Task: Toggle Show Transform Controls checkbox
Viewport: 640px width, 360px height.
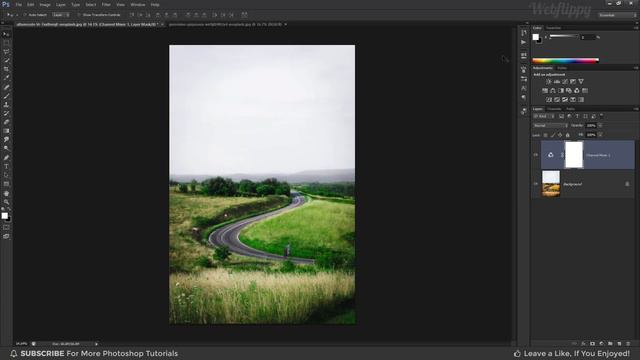Action: coord(79,15)
